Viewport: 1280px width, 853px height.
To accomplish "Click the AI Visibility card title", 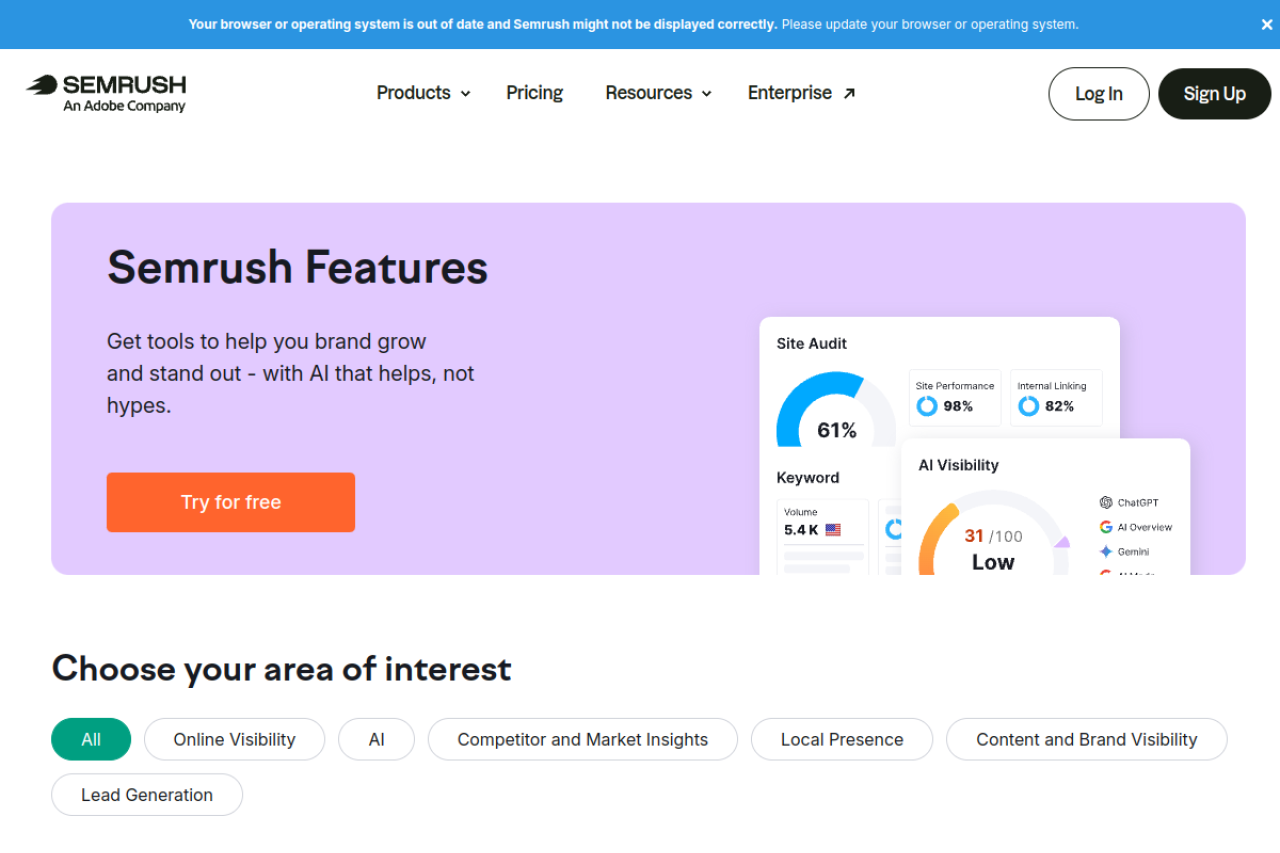I will tap(958, 465).
